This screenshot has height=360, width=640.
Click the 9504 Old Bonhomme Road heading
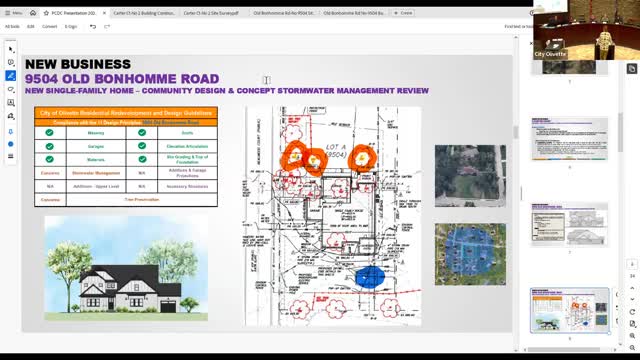(x=122, y=79)
